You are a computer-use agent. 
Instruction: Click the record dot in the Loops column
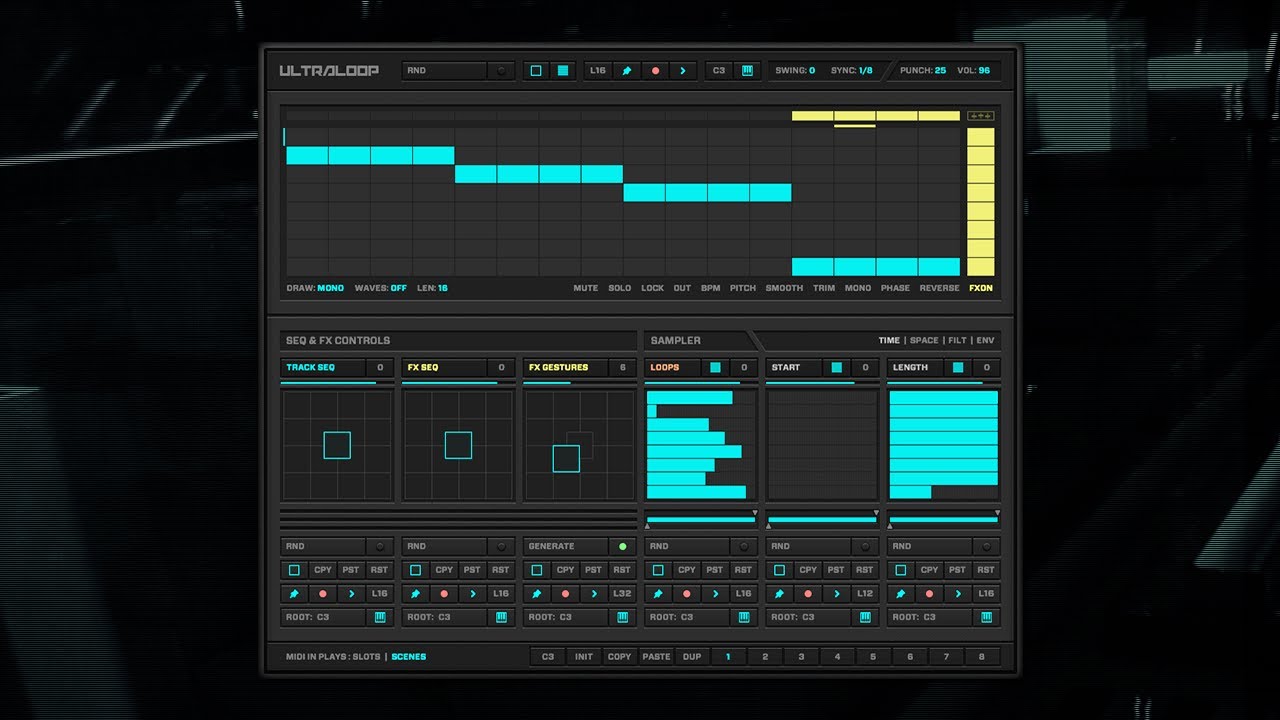pos(686,593)
